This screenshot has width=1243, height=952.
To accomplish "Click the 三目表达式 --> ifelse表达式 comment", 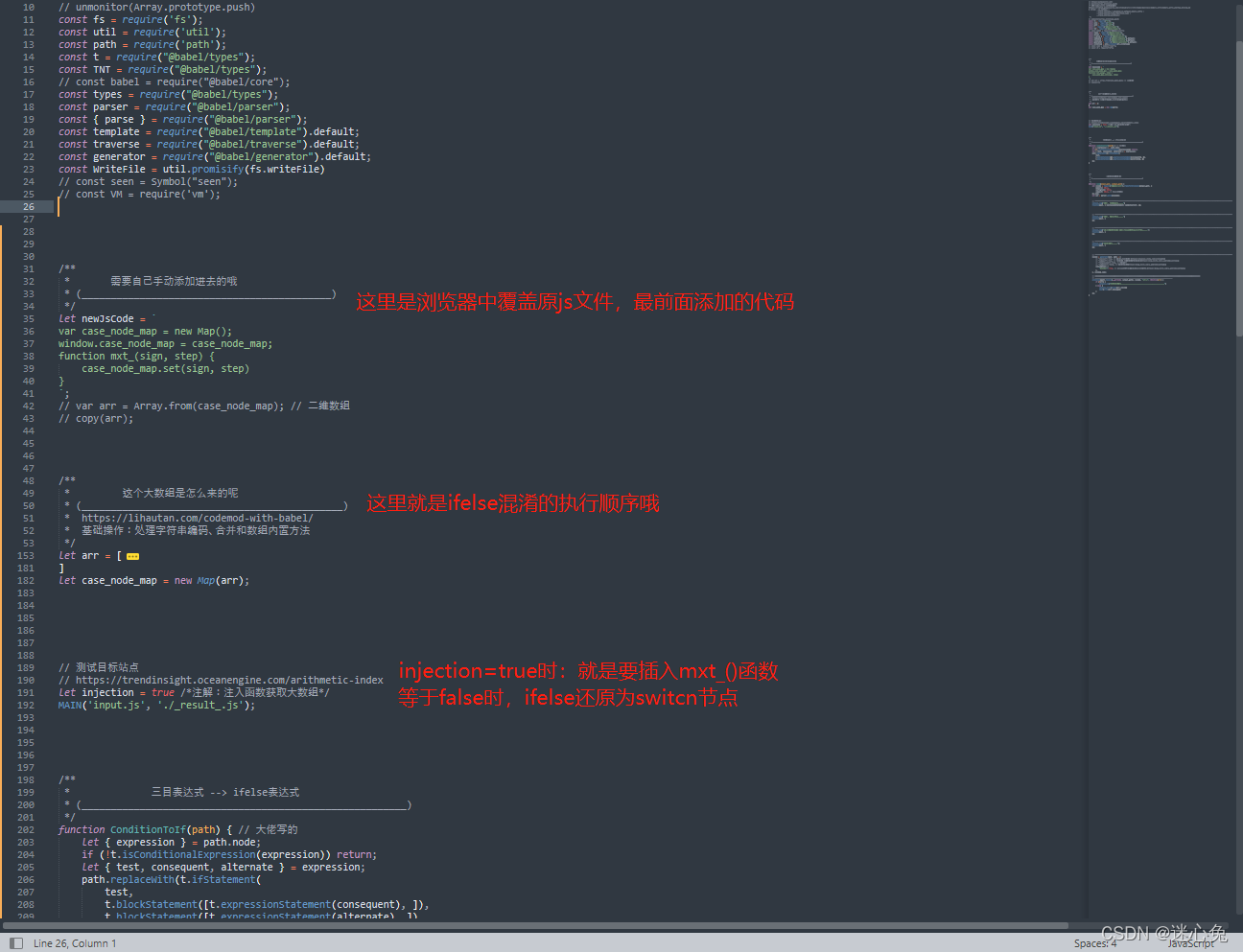I will tap(225, 792).
